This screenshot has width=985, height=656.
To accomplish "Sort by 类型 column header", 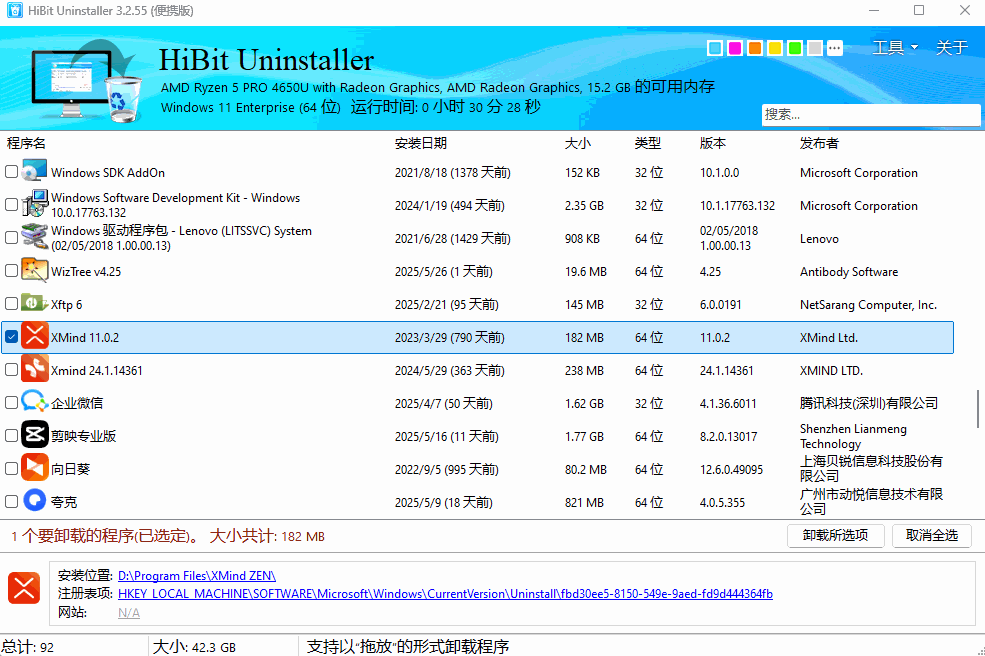I will tap(648, 143).
